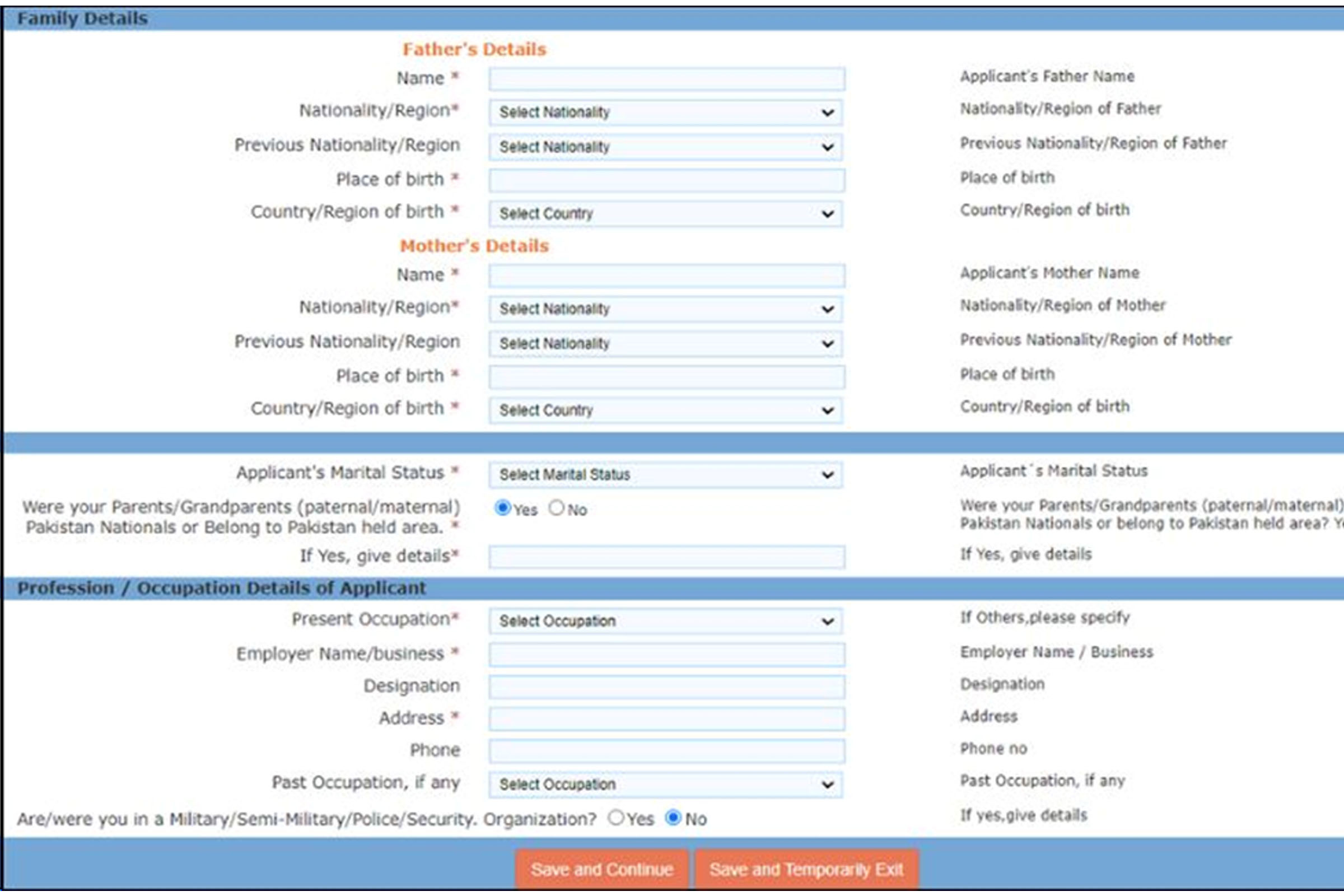Click the 'If Others,please specify' hint text
Image resolution: width=1344 pixels, height=896 pixels.
pos(1044,618)
